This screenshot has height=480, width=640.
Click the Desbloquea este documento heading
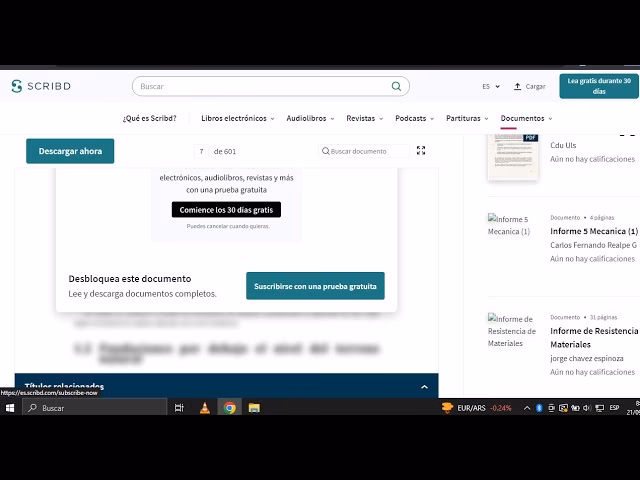click(x=130, y=279)
